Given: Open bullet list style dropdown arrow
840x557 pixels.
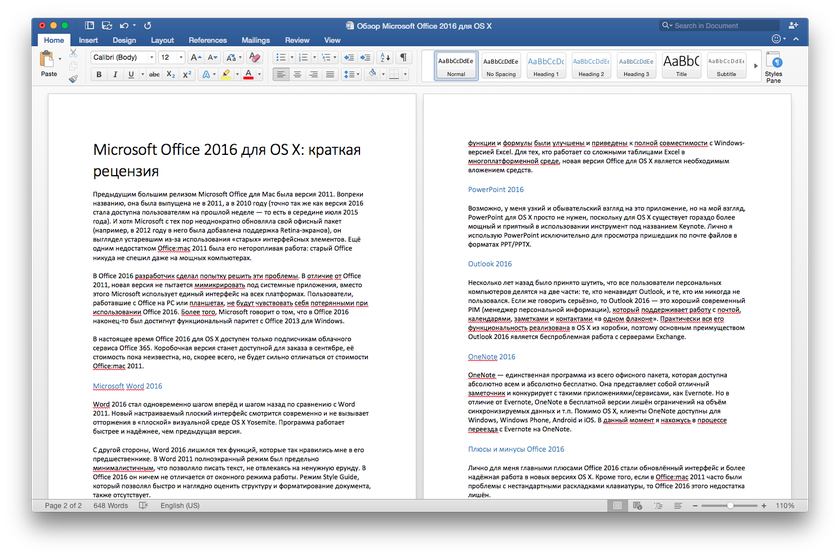Looking at the screenshot, I should [292, 57].
